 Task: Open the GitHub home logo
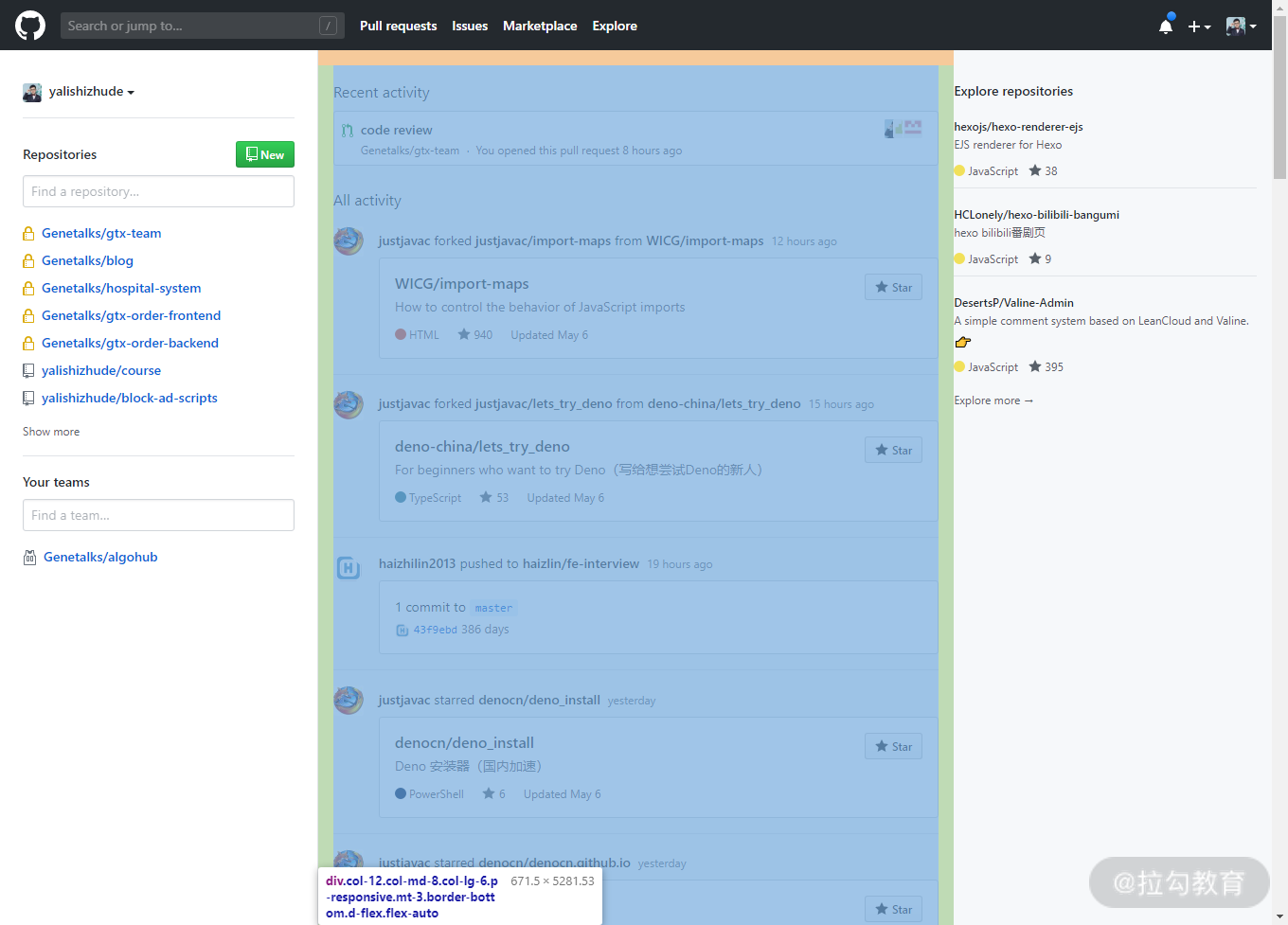click(x=30, y=26)
